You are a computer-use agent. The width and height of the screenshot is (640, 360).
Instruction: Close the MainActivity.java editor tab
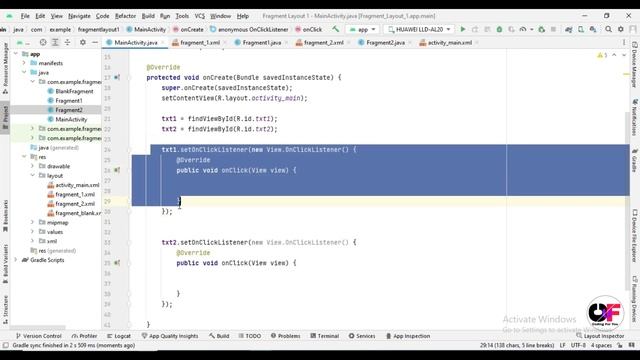click(x=162, y=42)
